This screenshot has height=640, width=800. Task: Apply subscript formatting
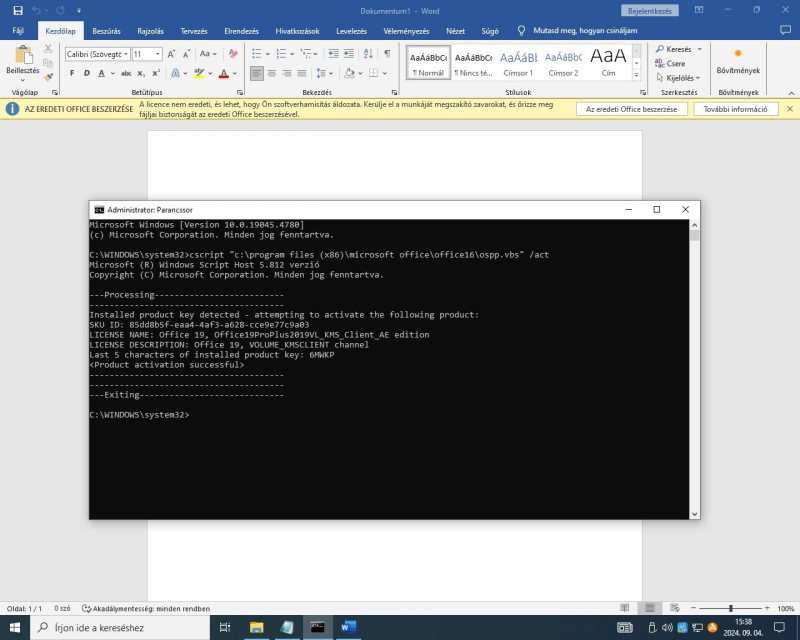pyautogui.click(x=141, y=73)
